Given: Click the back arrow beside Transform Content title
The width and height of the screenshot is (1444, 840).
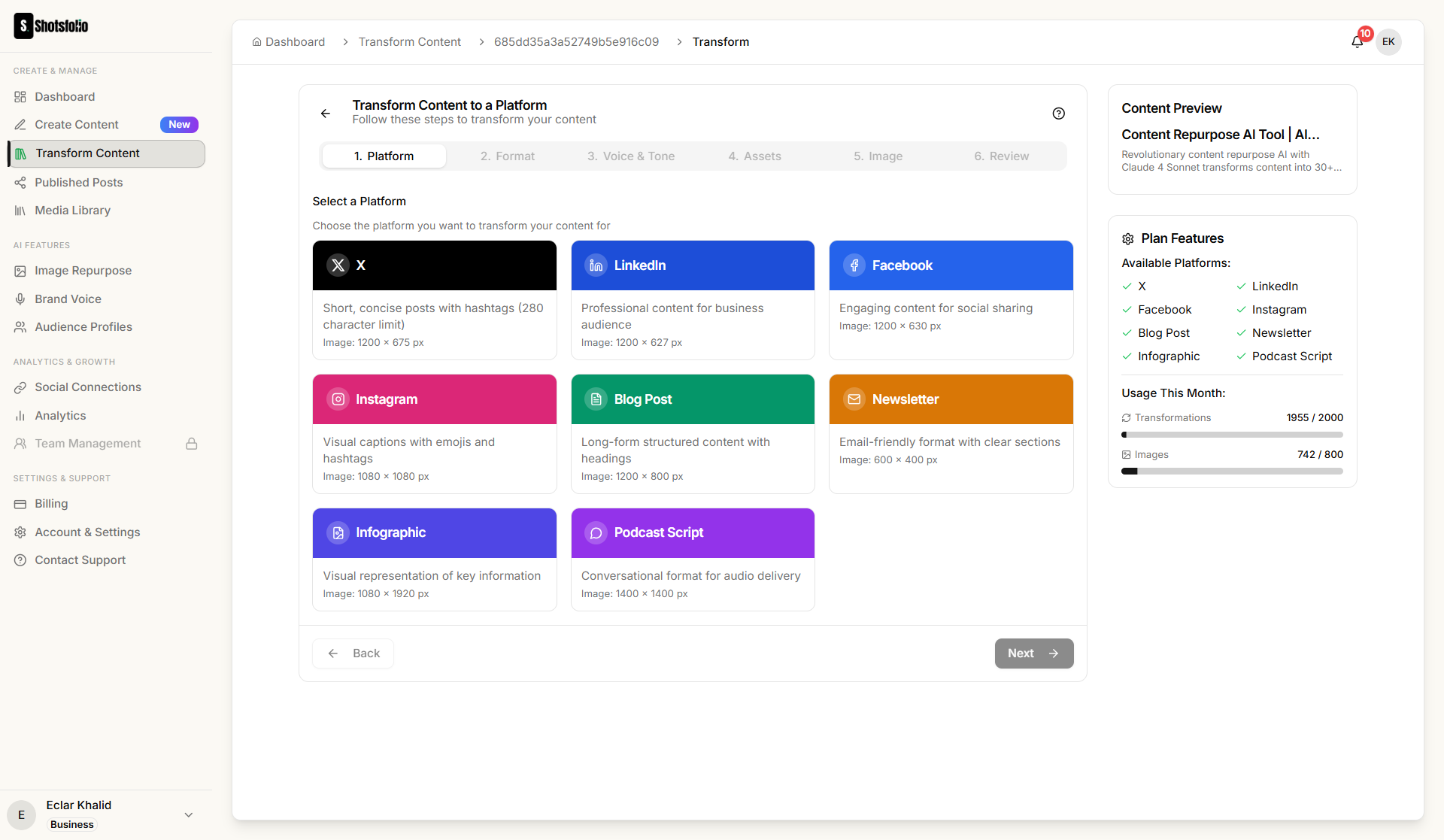Looking at the screenshot, I should 326,113.
